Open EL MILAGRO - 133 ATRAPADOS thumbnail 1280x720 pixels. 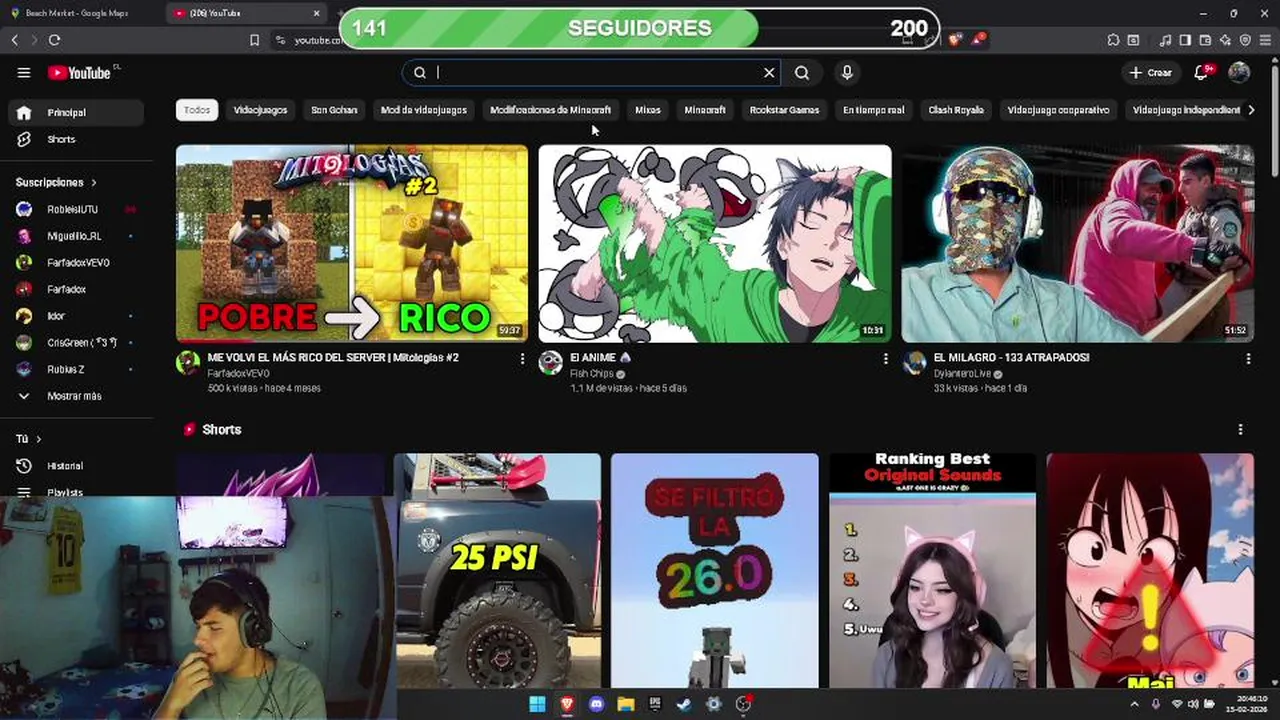click(1078, 244)
